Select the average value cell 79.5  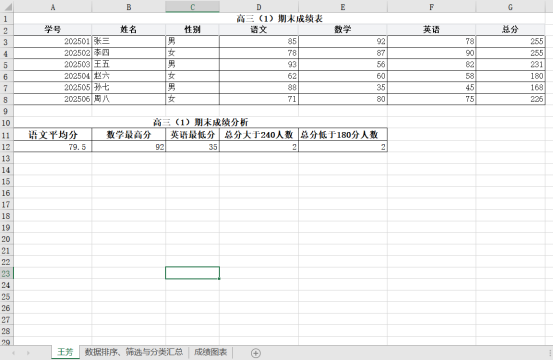(x=53, y=147)
